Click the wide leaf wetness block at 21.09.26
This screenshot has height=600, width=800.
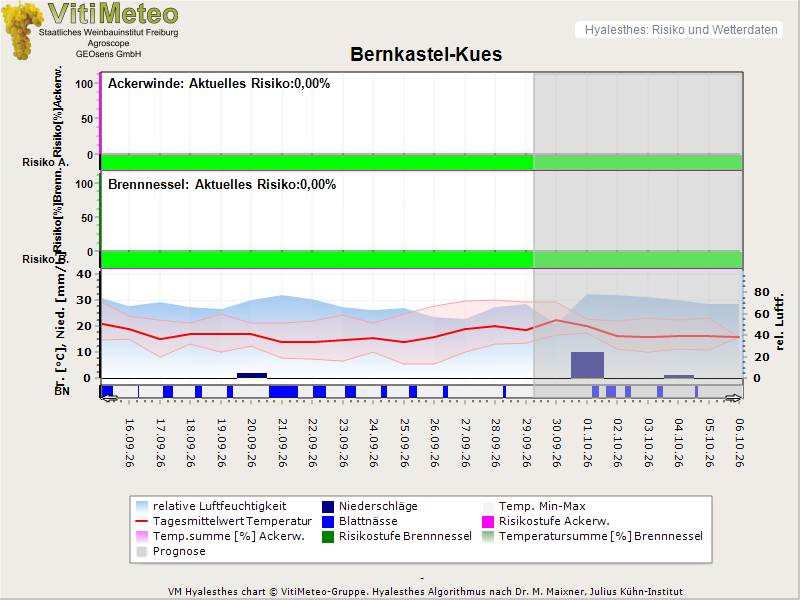(283, 392)
